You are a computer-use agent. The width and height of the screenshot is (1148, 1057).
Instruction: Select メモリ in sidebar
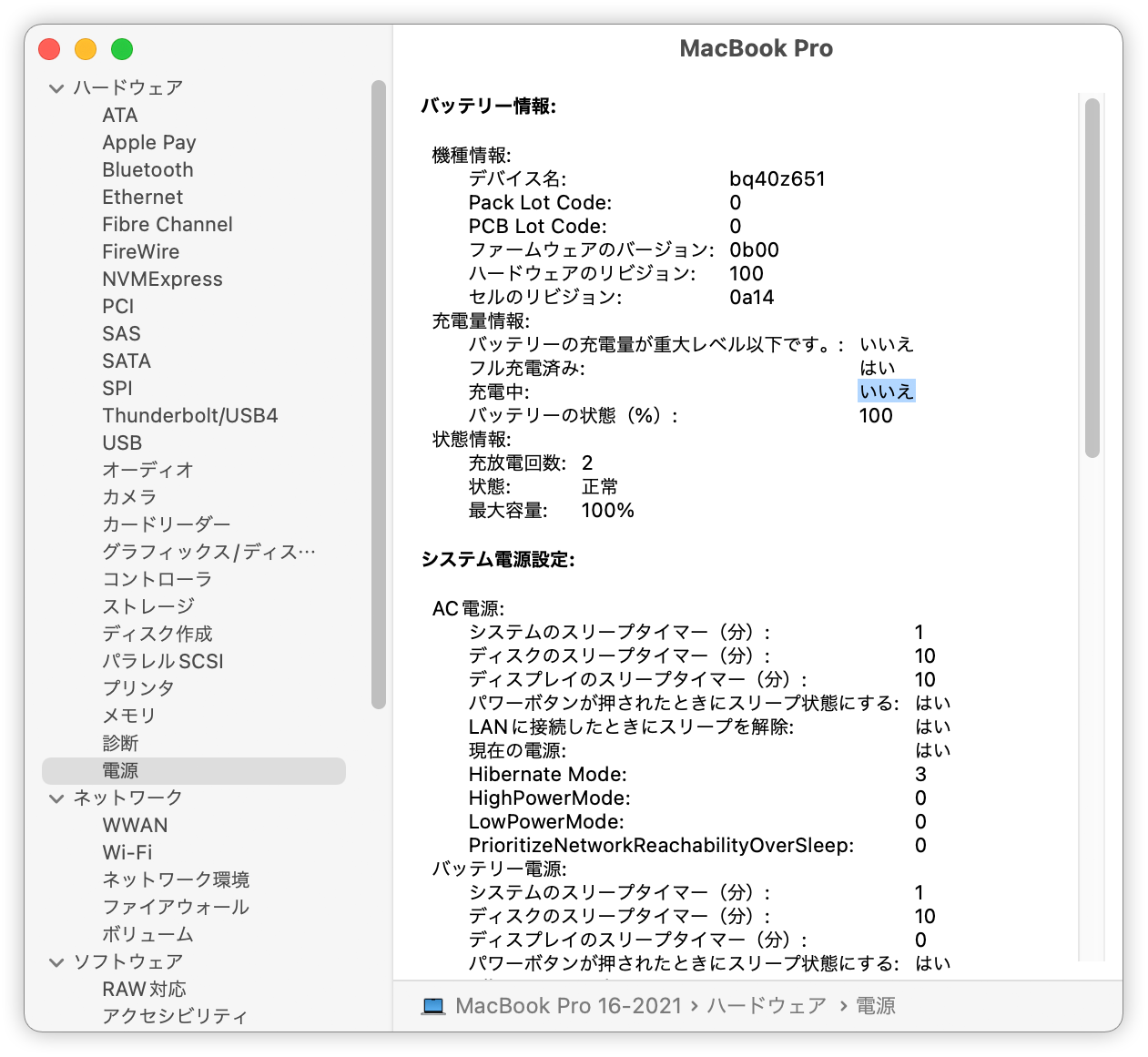point(129,717)
